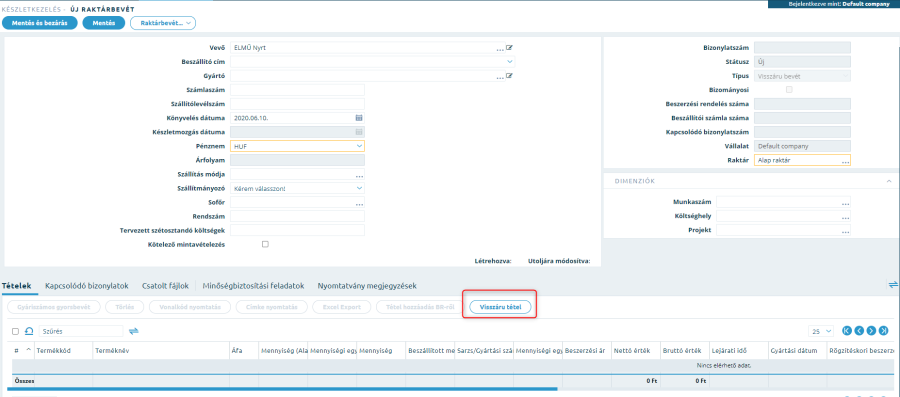The image size is (900, 397).
Task: Collapse the Dimenziók panel
Action: pos(889,181)
